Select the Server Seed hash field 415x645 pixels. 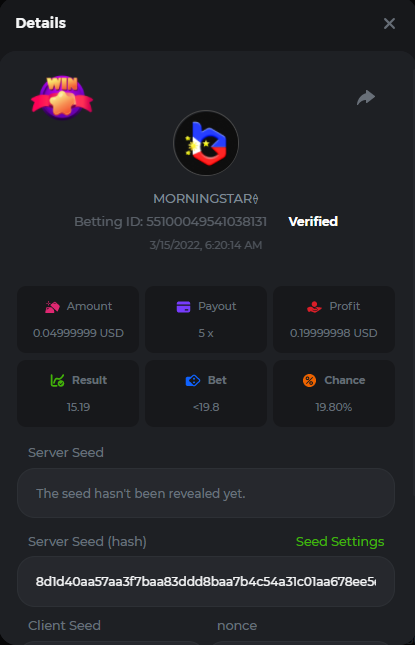click(x=206, y=582)
